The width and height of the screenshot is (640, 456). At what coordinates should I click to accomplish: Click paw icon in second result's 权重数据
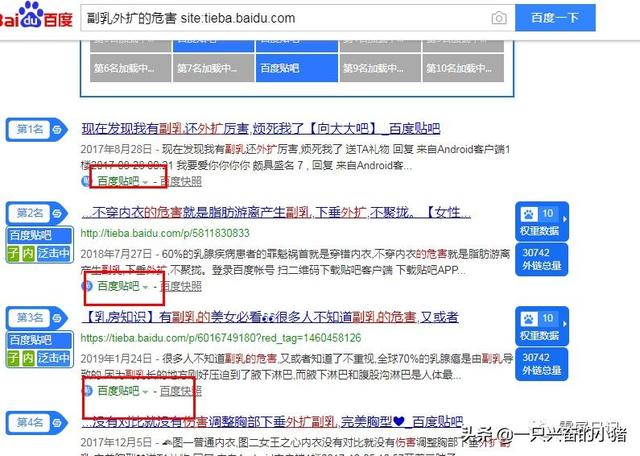(529, 214)
